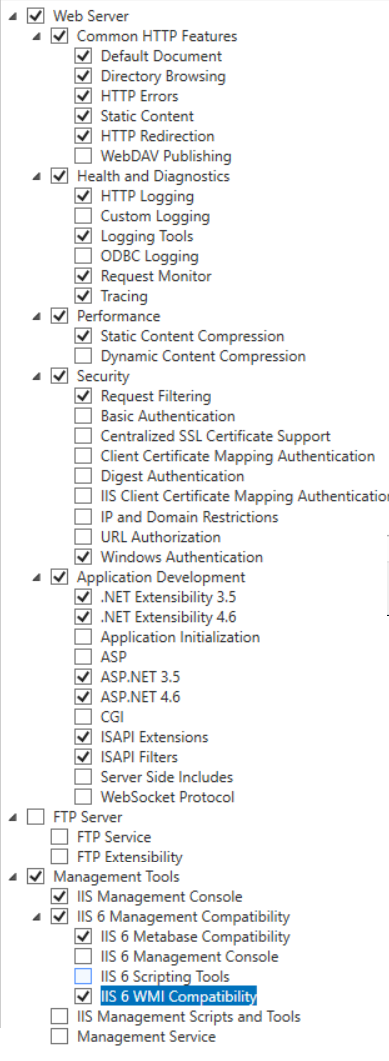Screen dimensions: 389x1061
Task: Uncheck Logging Tools checkbox
Action: [x=83, y=235]
